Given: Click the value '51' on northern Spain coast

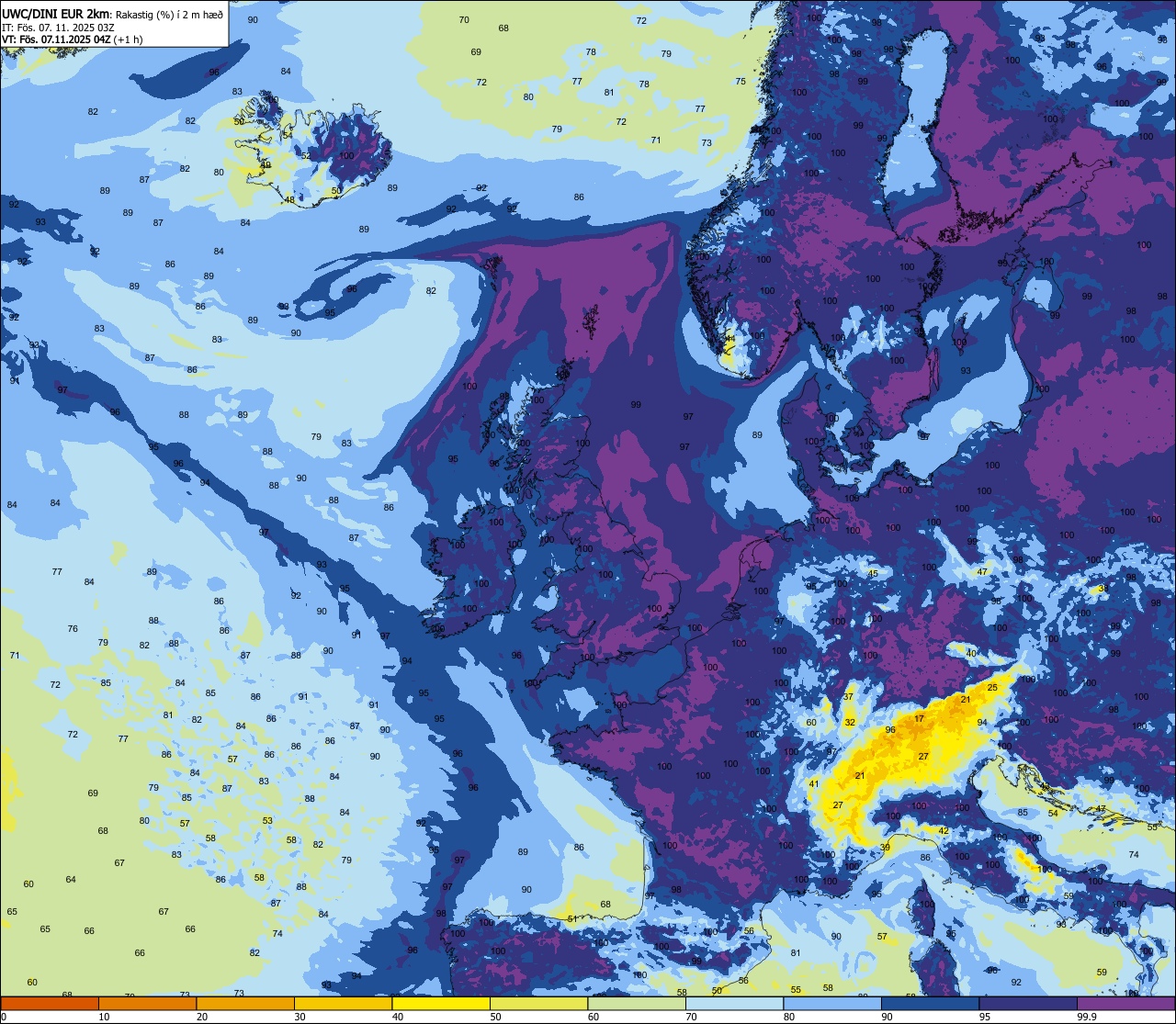Looking at the screenshot, I should pos(572,918).
